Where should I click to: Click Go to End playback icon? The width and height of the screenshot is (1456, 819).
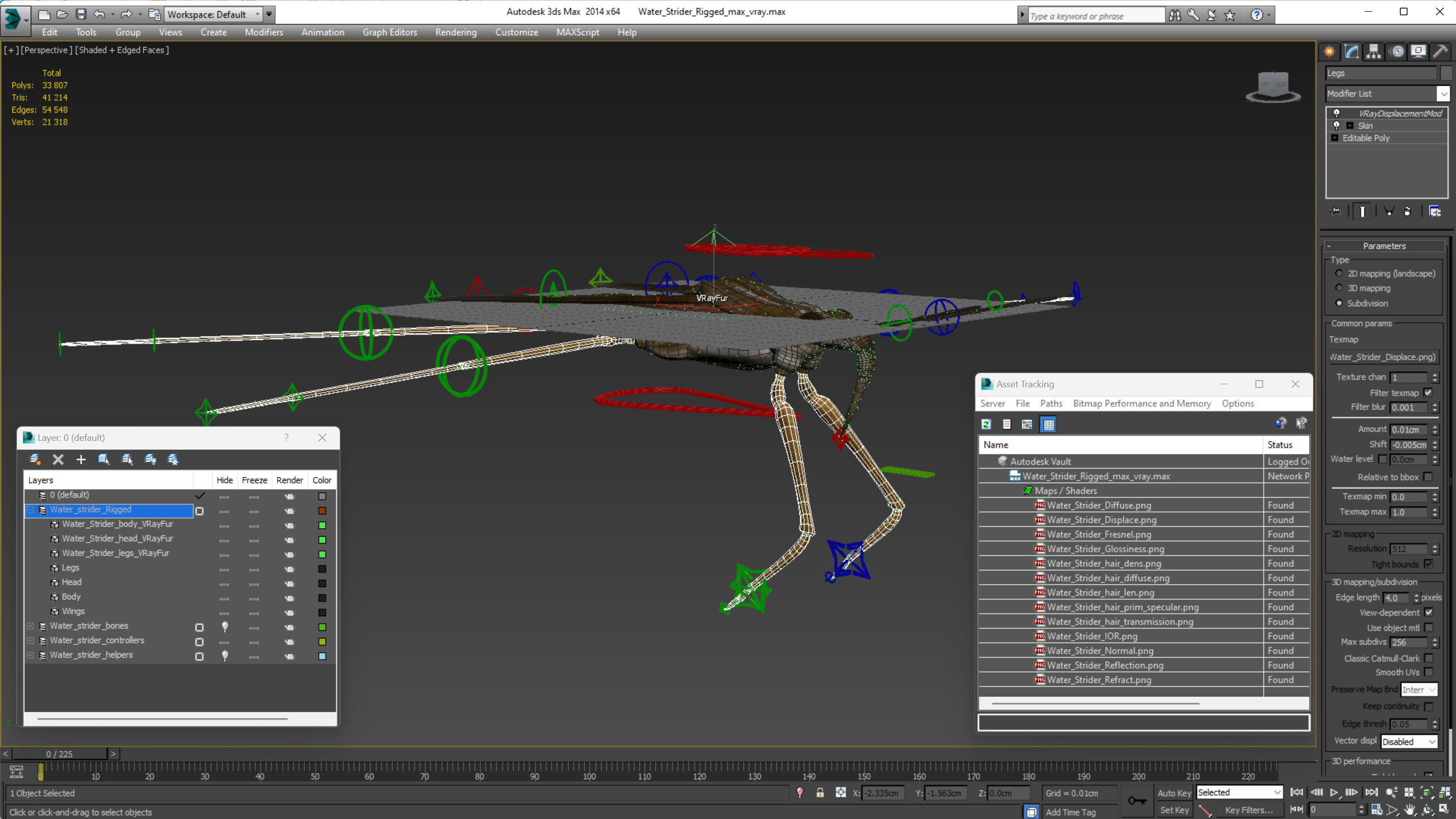[1371, 792]
